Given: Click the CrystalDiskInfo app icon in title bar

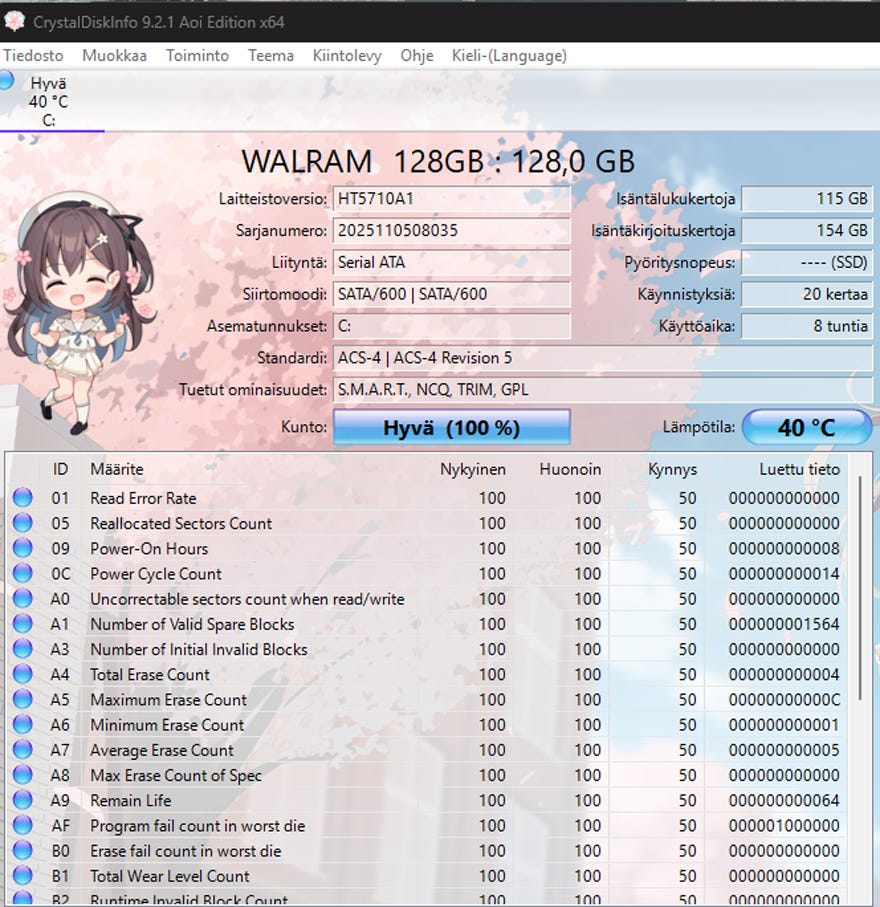Looking at the screenshot, I should (x=14, y=21).
